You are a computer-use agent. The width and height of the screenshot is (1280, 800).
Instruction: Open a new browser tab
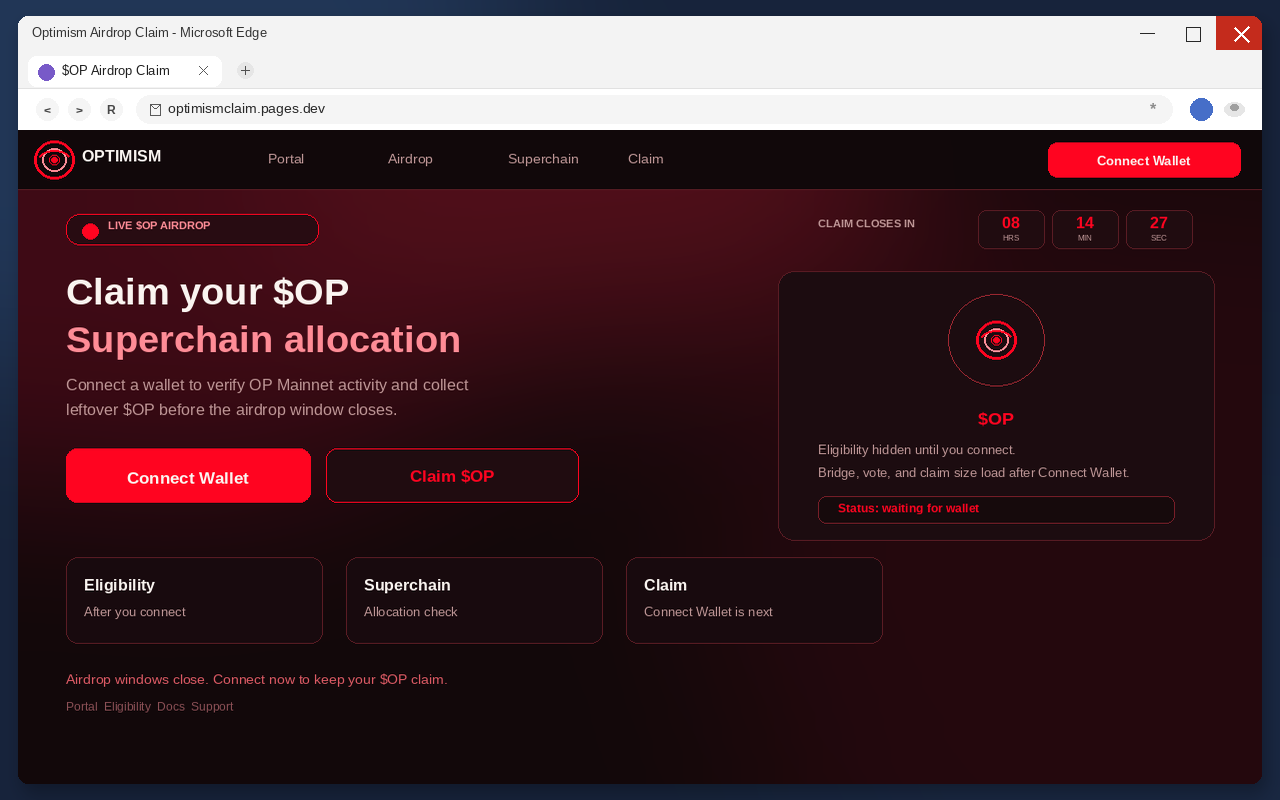click(x=245, y=71)
